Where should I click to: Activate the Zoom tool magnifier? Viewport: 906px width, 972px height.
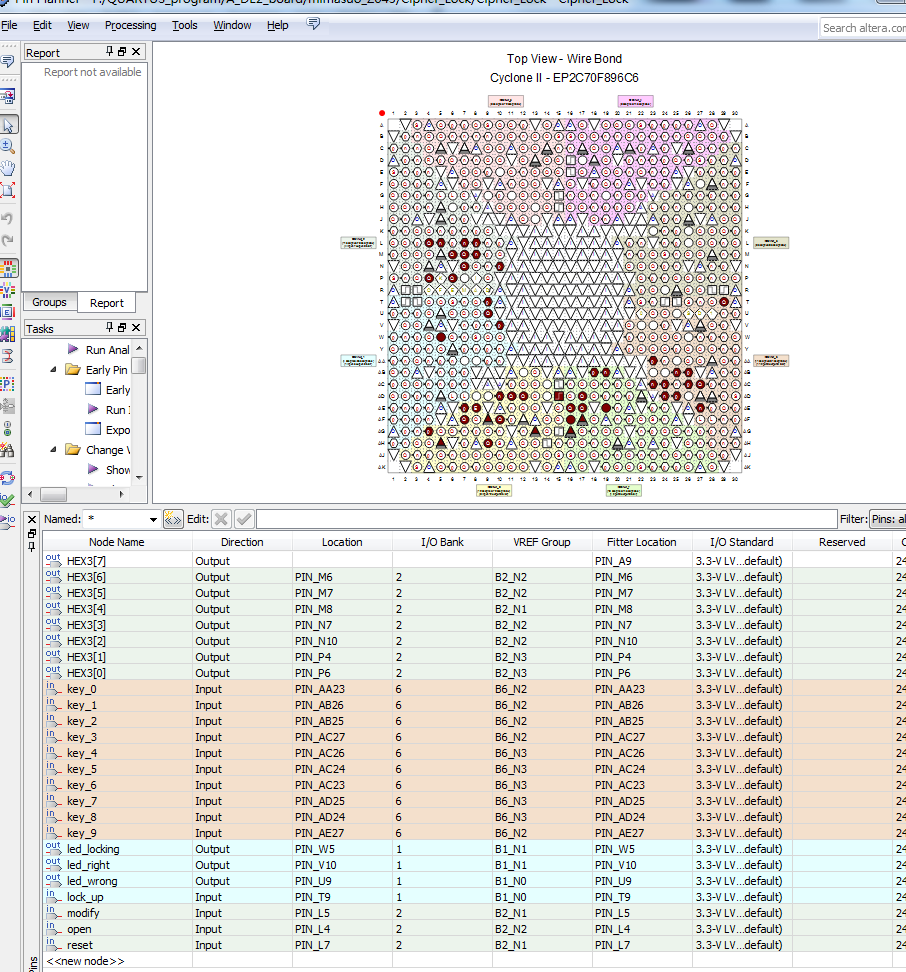pos(8,146)
